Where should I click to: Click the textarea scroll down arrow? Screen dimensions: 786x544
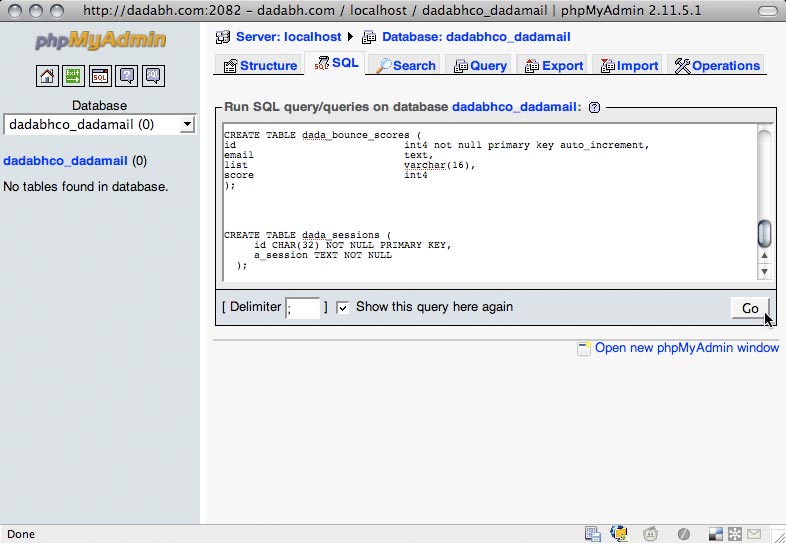click(764, 272)
